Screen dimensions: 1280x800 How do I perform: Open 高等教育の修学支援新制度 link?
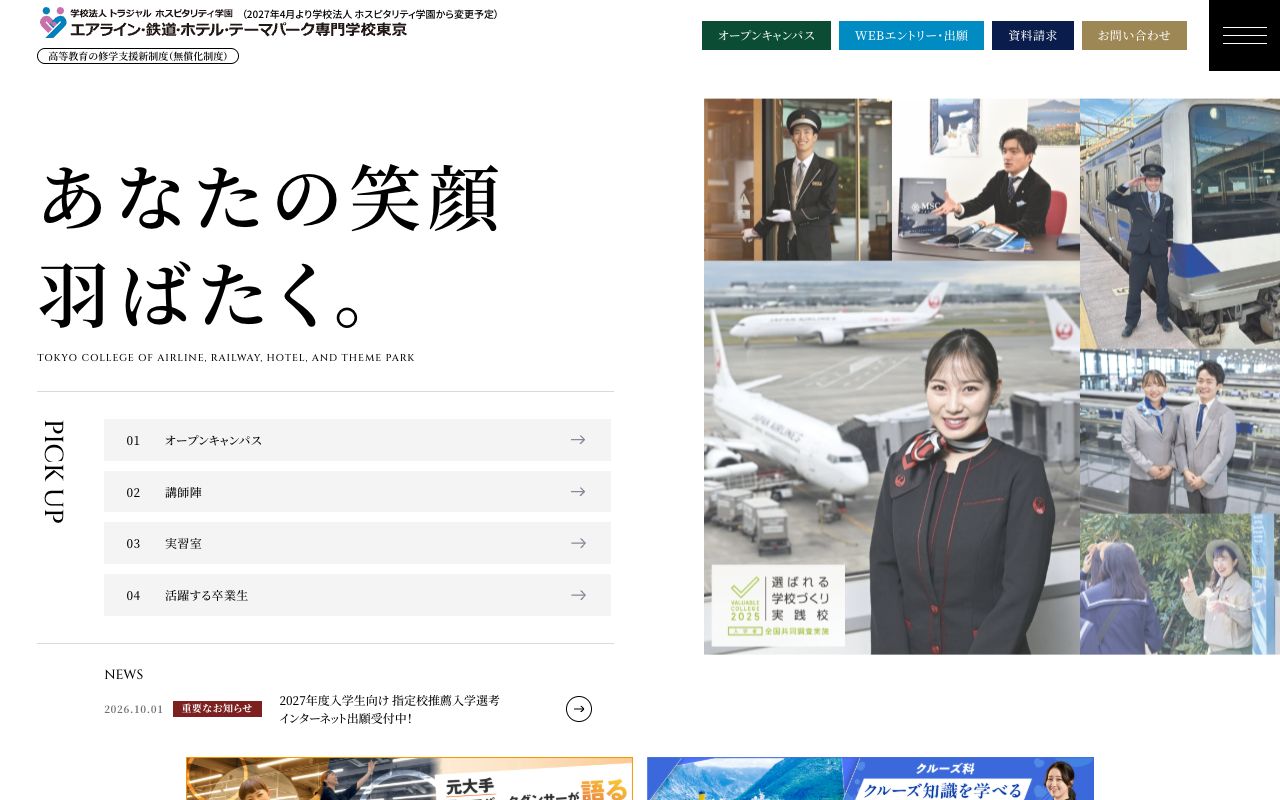(138, 56)
